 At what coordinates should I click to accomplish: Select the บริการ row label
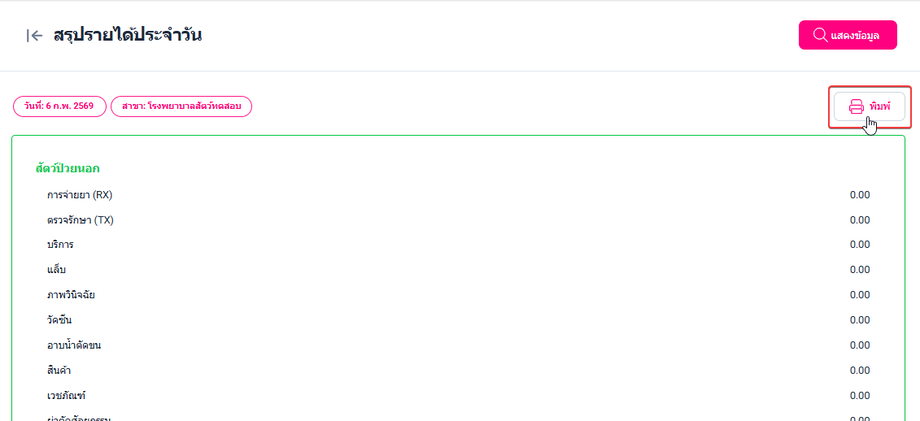pyautogui.click(x=60, y=245)
